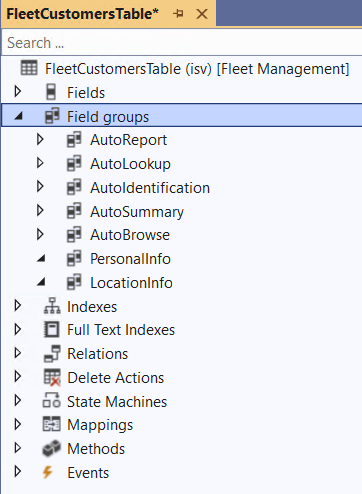Select the FleetCustomersTable (isv) root node
Screen dimensions: 362x494
point(197,69)
